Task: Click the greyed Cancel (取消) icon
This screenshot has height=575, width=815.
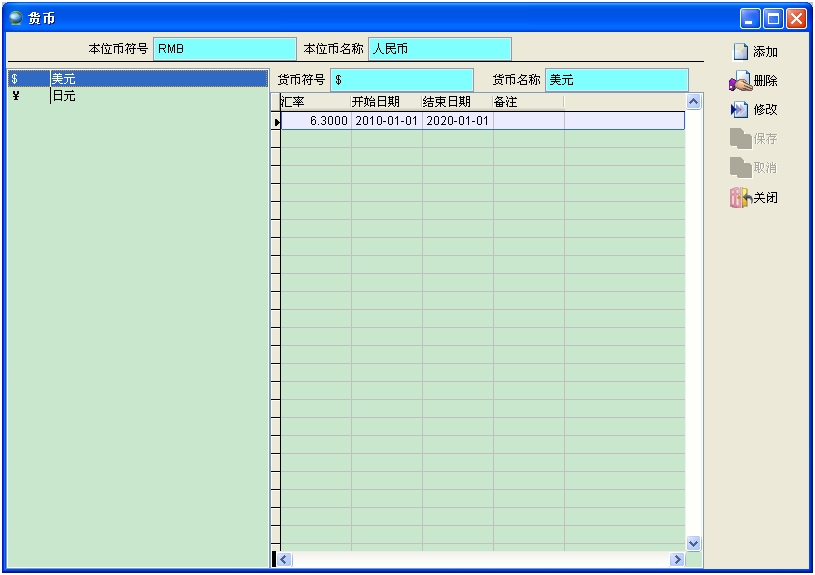Action: (x=740, y=168)
